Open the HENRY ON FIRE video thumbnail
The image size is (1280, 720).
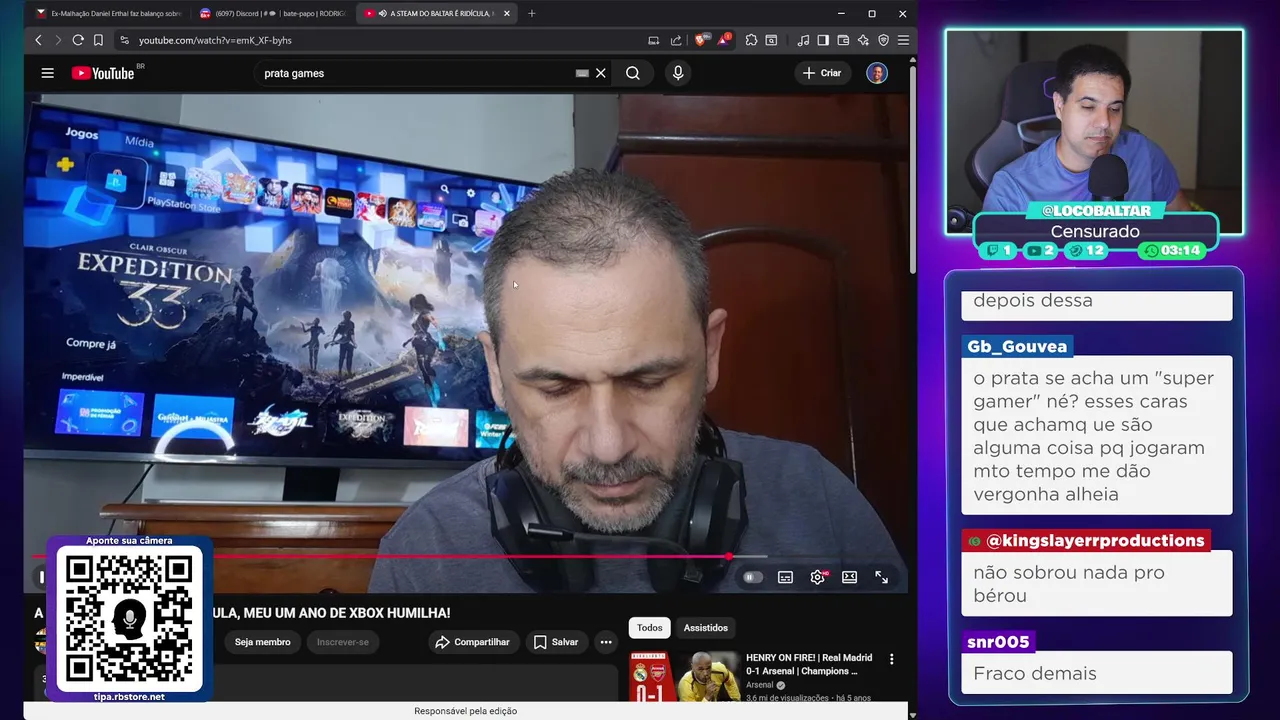coord(685,677)
